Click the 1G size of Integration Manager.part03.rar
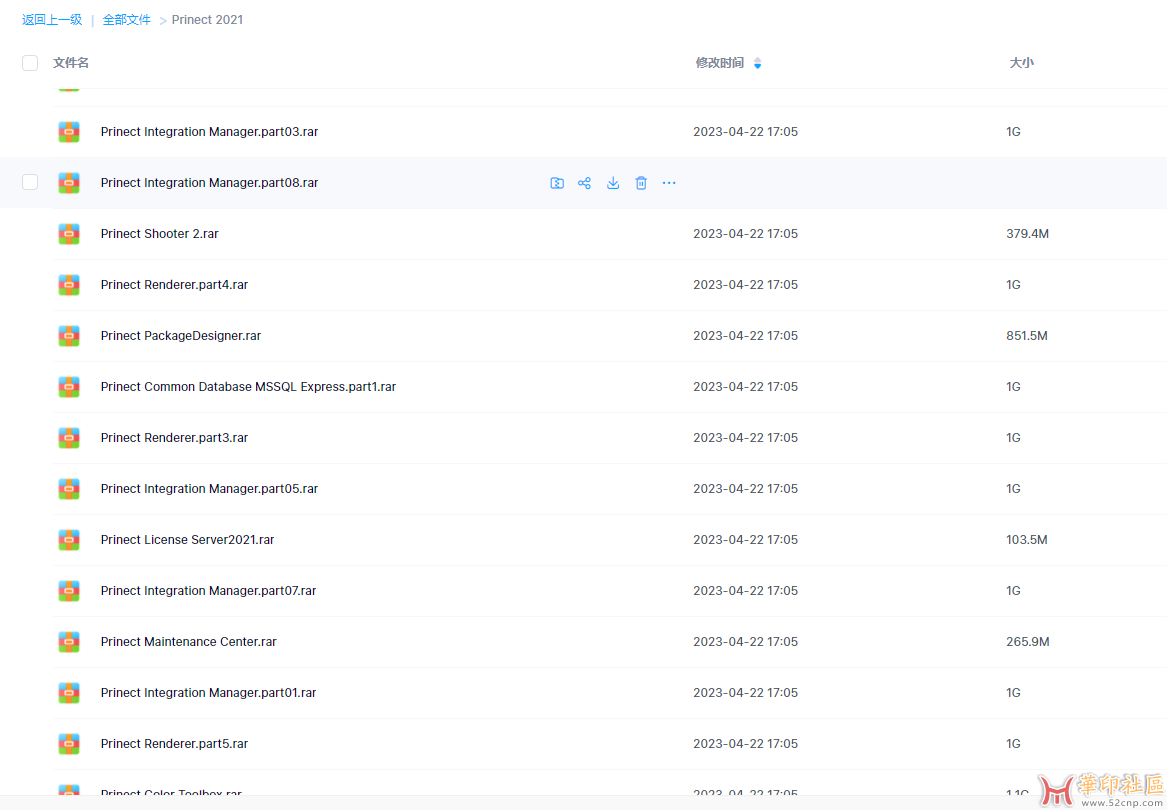 (x=1013, y=132)
